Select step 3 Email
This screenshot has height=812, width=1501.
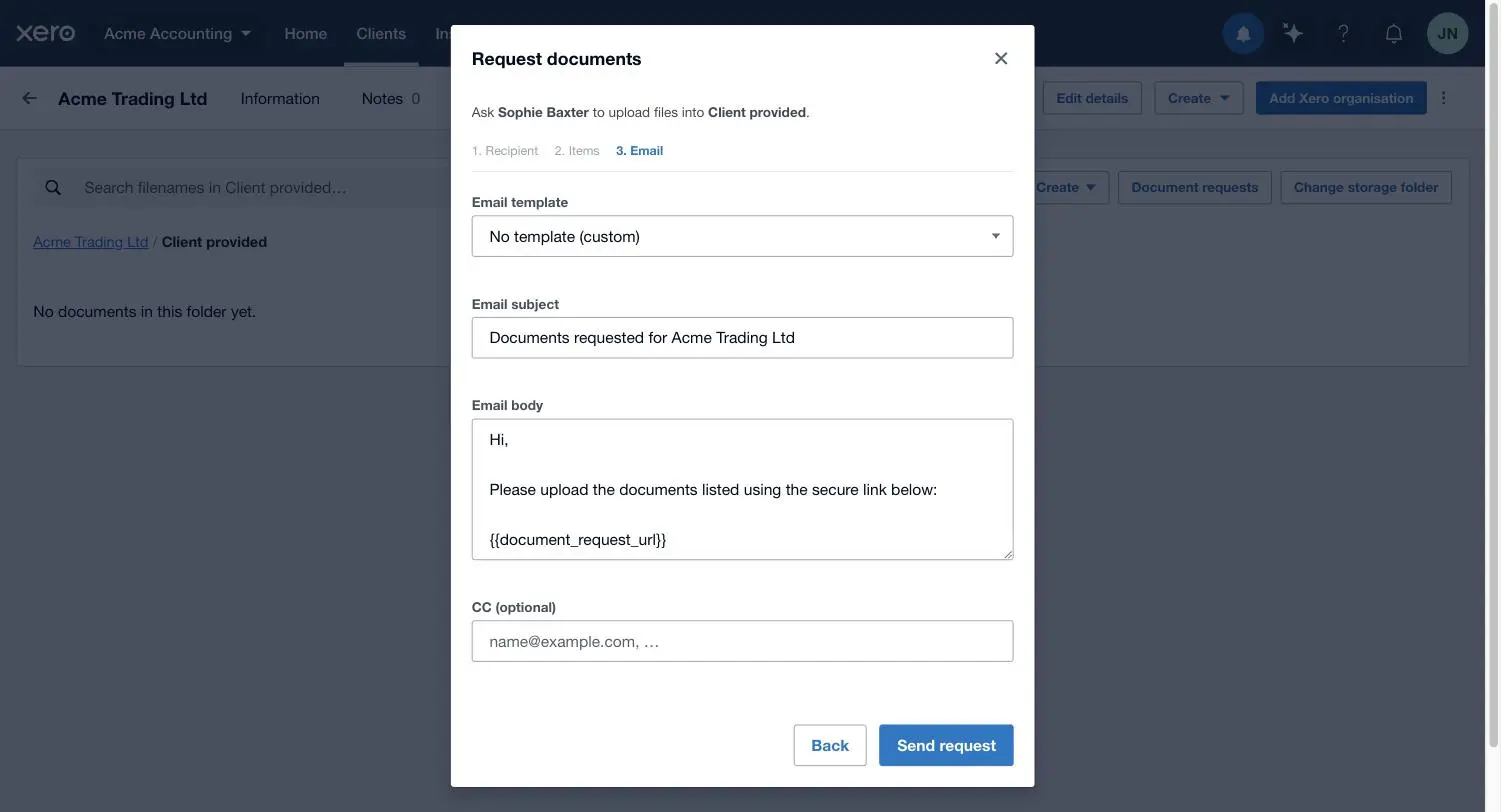tap(639, 151)
